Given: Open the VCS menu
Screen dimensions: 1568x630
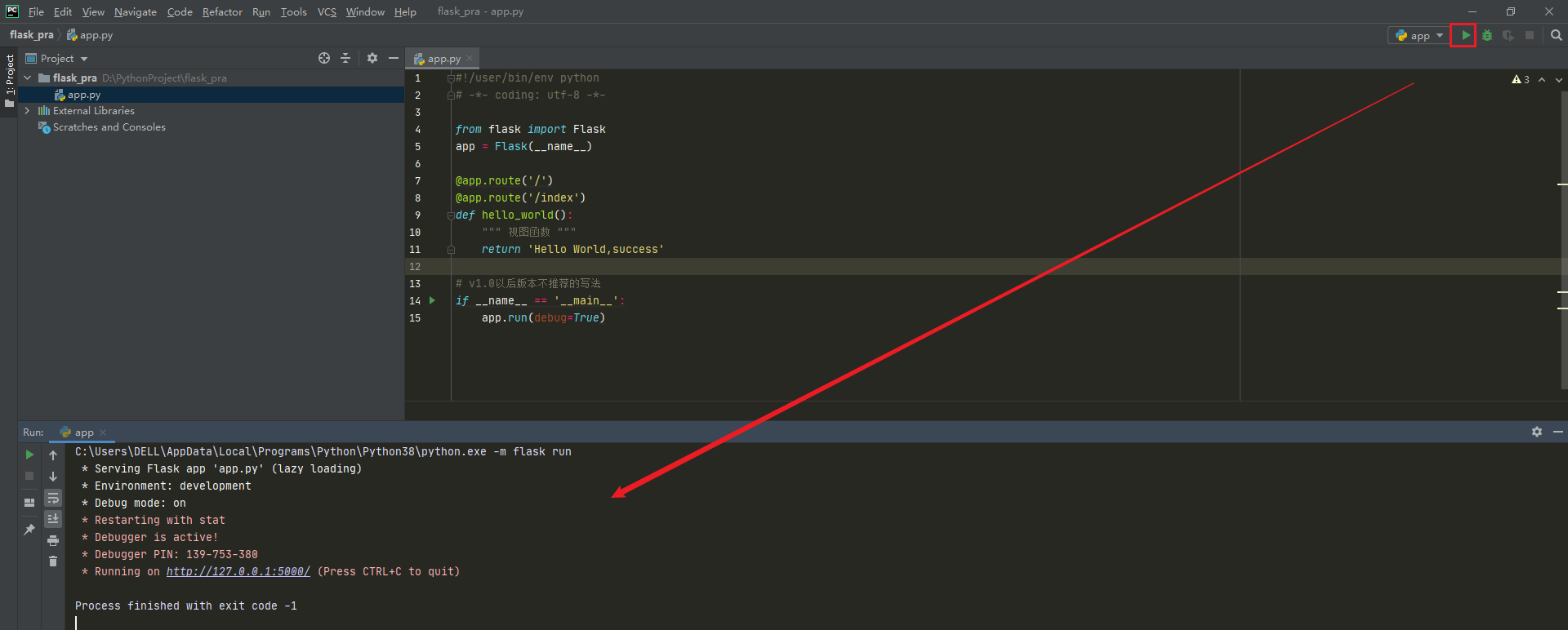Looking at the screenshot, I should pos(327,11).
